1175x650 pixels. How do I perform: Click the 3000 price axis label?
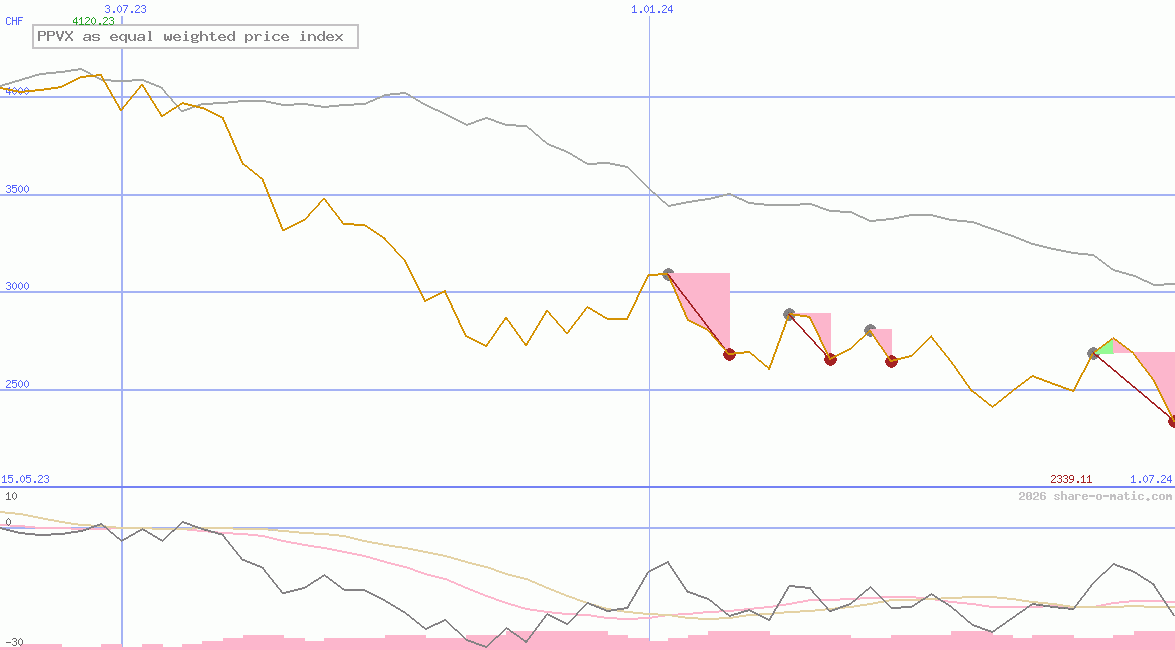coord(17,286)
